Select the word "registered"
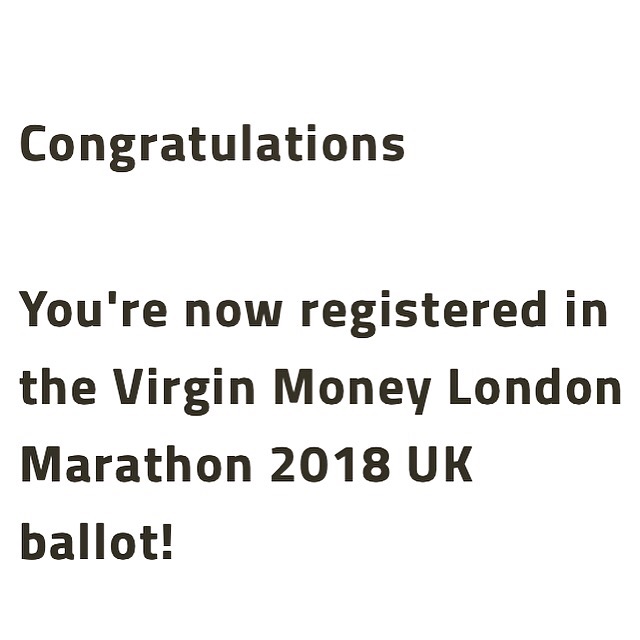Viewport: 640px width, 640px height. (x=423, y=310)
